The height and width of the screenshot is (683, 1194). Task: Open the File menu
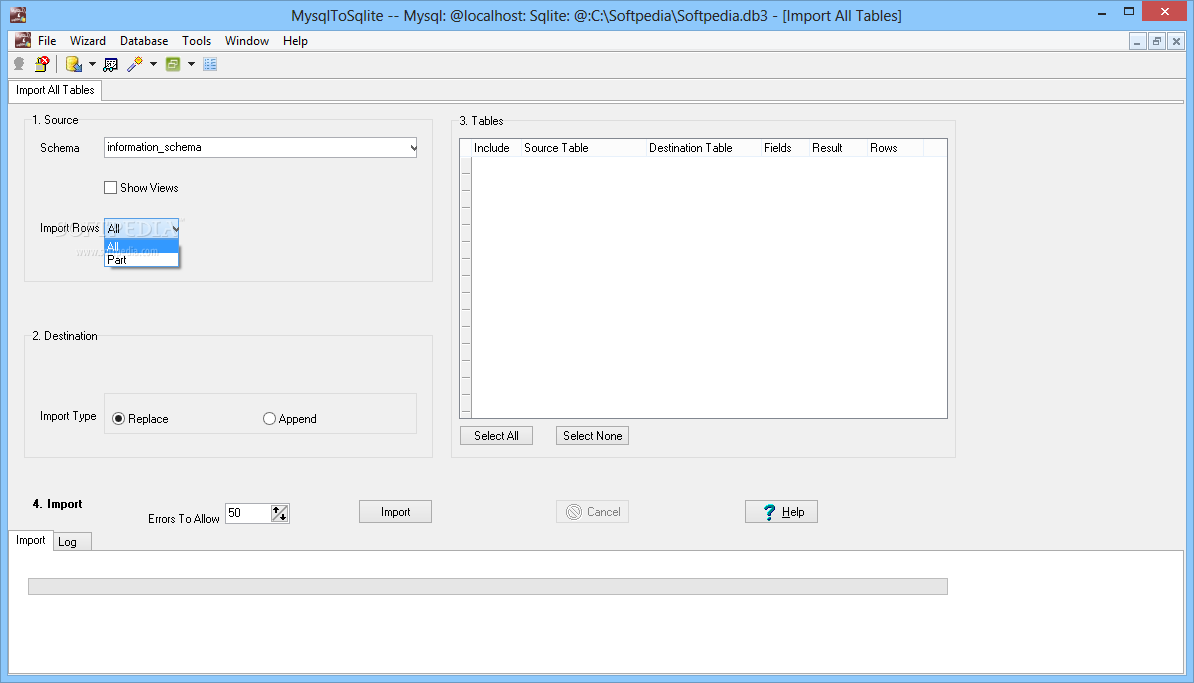47,41
